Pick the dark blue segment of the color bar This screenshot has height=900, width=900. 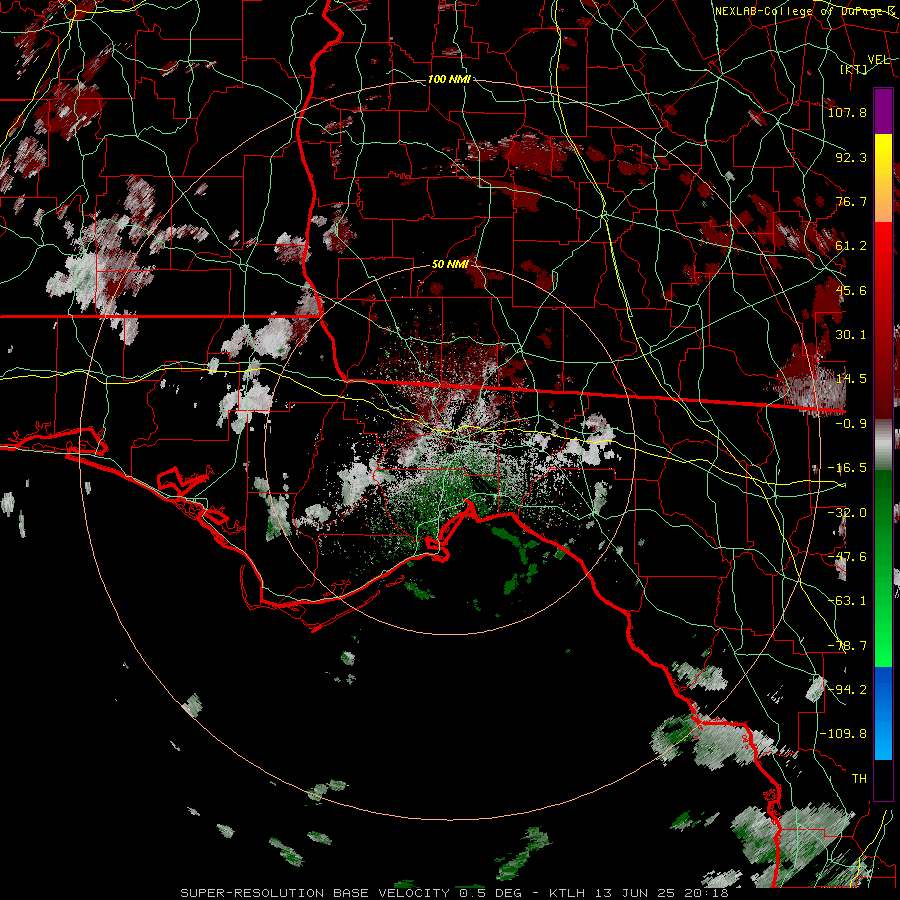883,686
